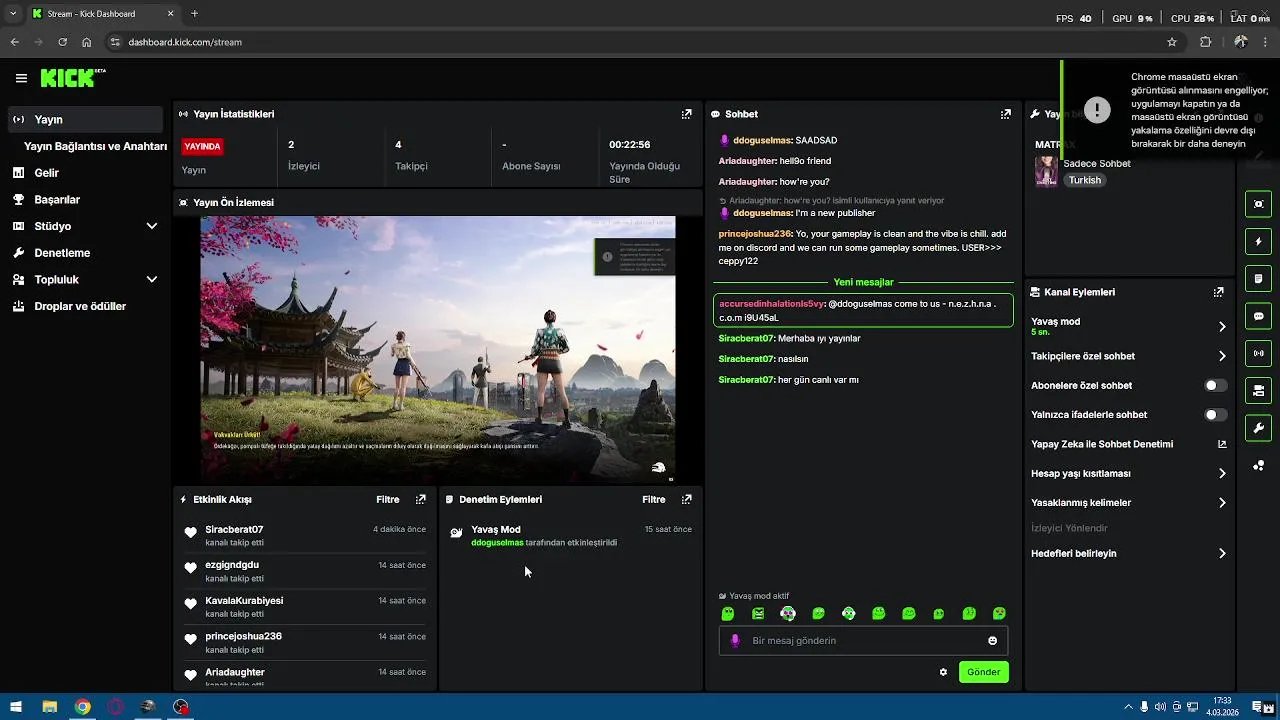Click the 00:22:56 stream duration value
Image resolution: width=1280 pixels, height=720 pixels.
click(630, 144)
